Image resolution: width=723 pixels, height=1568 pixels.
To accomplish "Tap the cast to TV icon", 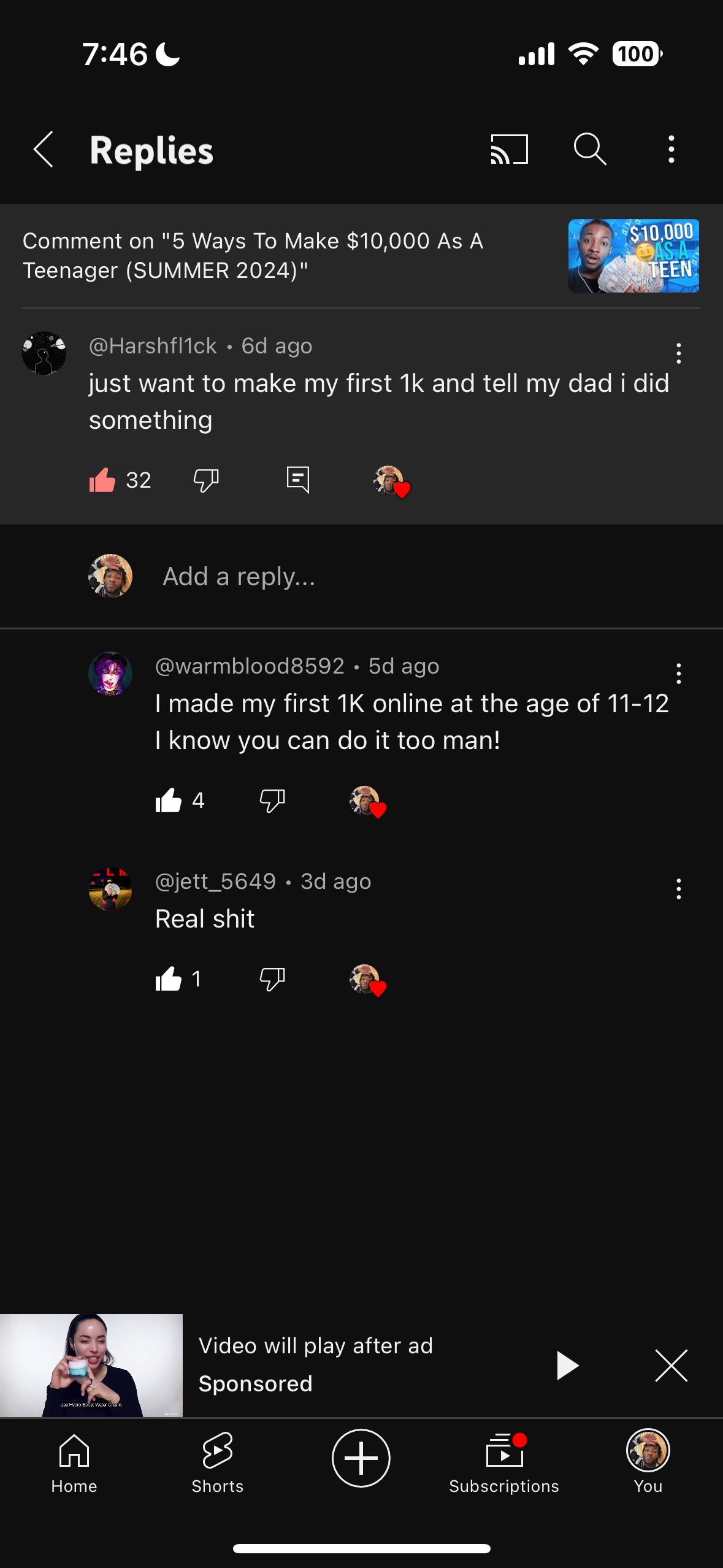I will (509, 150).
